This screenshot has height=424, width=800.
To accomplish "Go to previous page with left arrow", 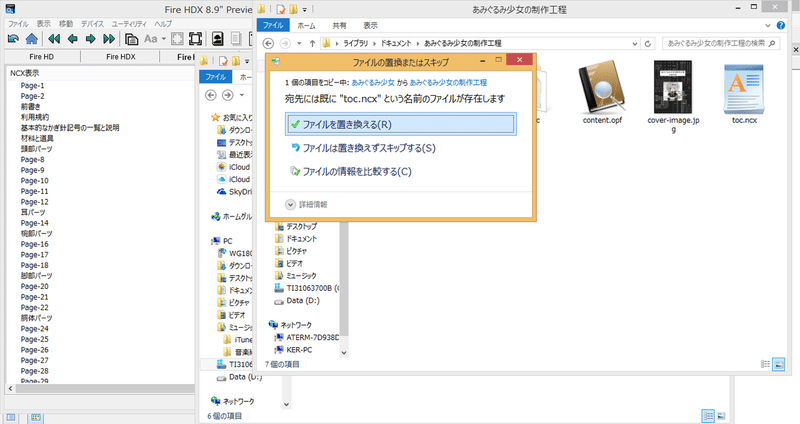I will 72,39.
